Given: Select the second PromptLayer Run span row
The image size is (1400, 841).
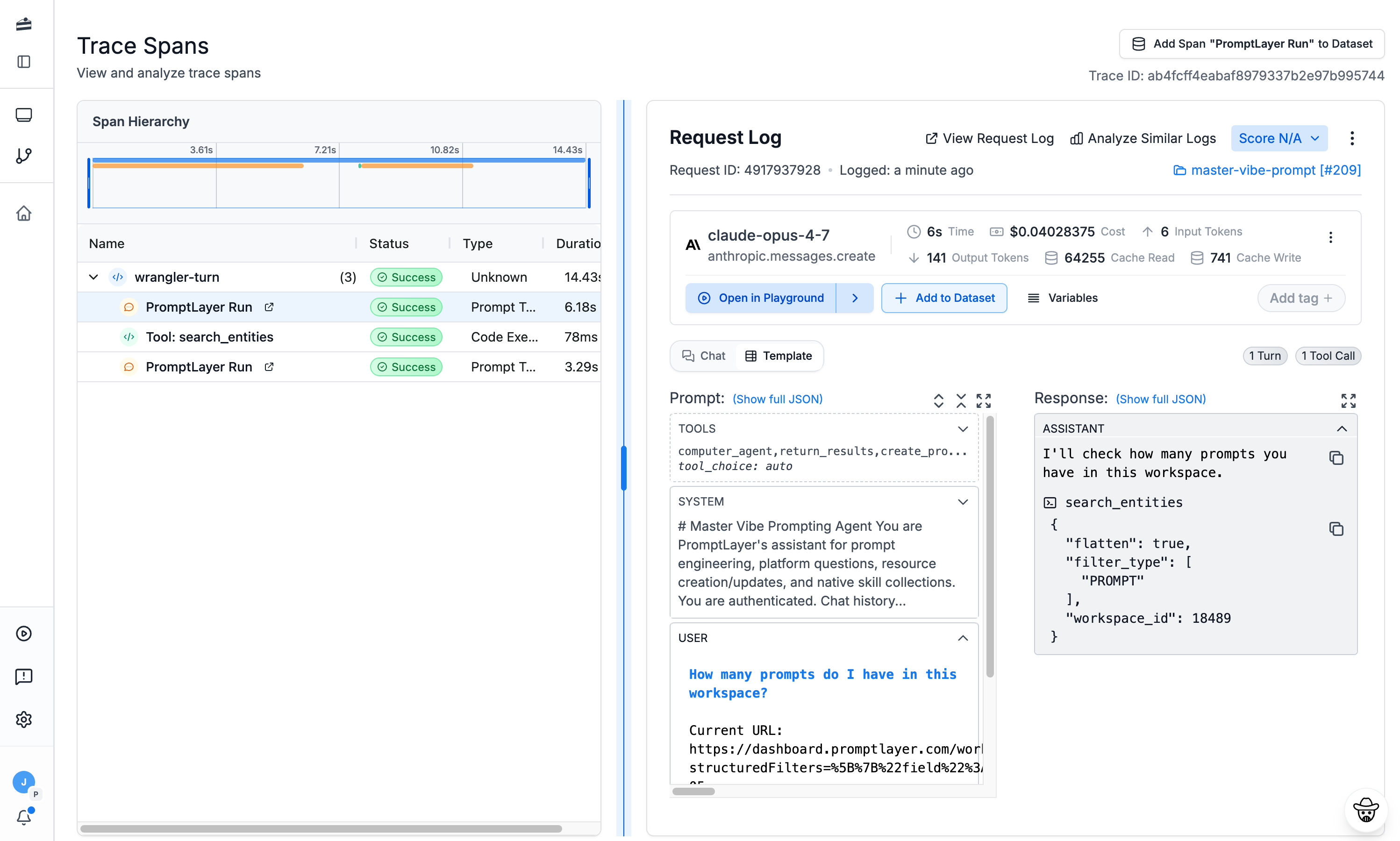Looking at the screenshot, I should tap(339, 367).
